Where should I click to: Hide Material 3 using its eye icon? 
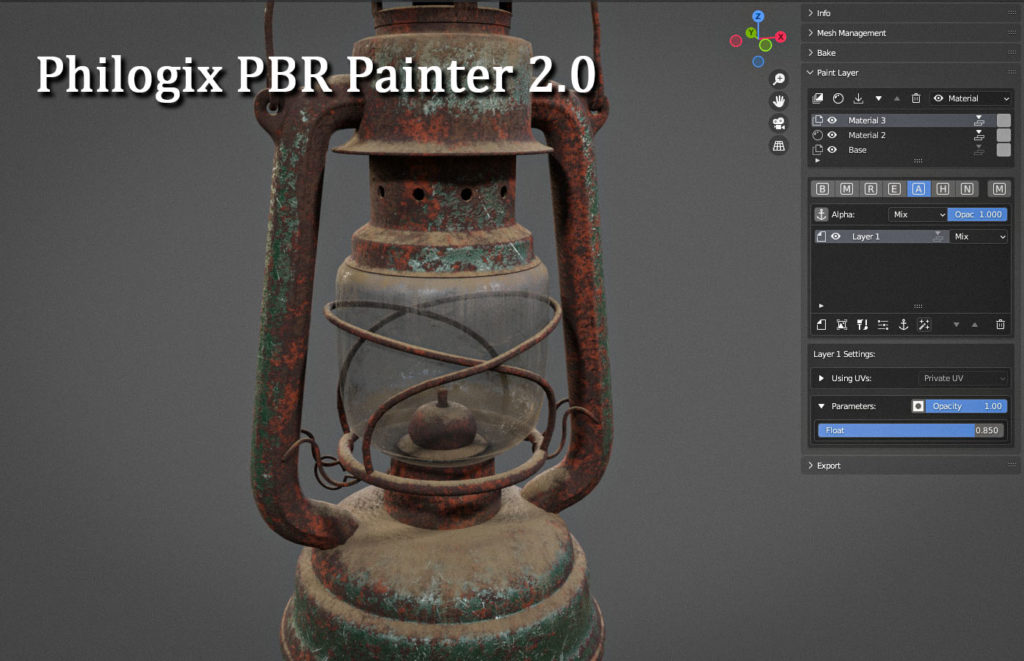[x=832, y=120]
